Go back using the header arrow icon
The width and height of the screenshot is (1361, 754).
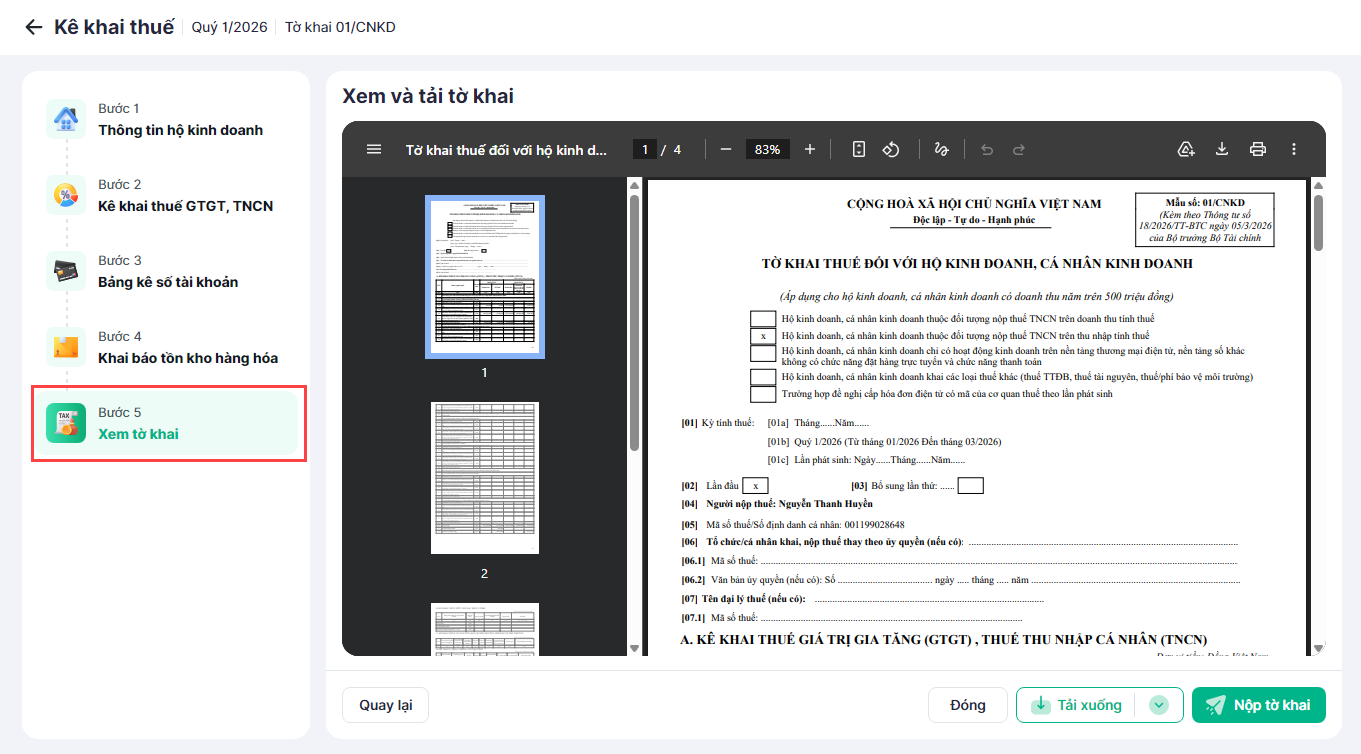[35, 27]
